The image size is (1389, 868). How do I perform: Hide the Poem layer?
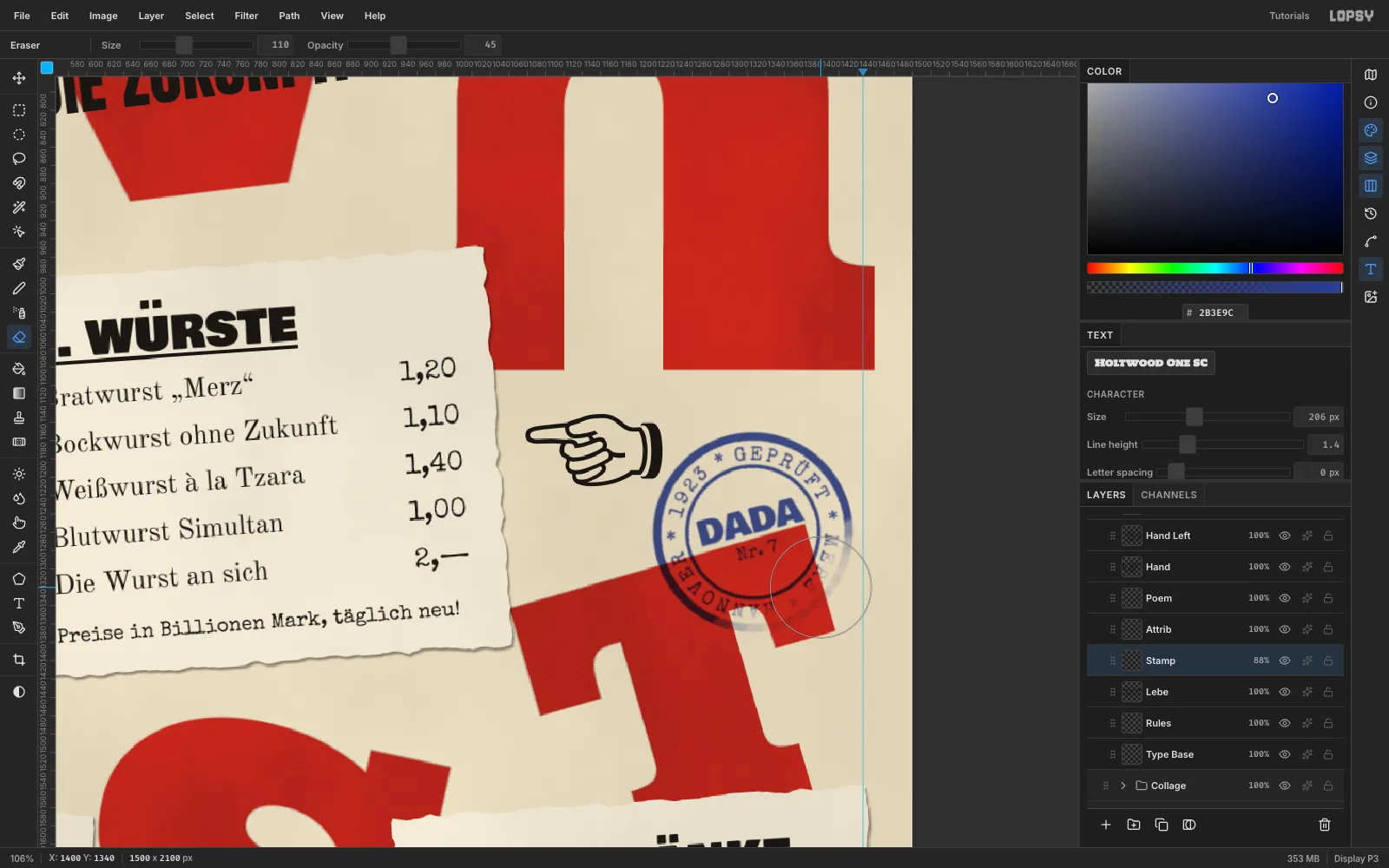[x=1285, y=598]
